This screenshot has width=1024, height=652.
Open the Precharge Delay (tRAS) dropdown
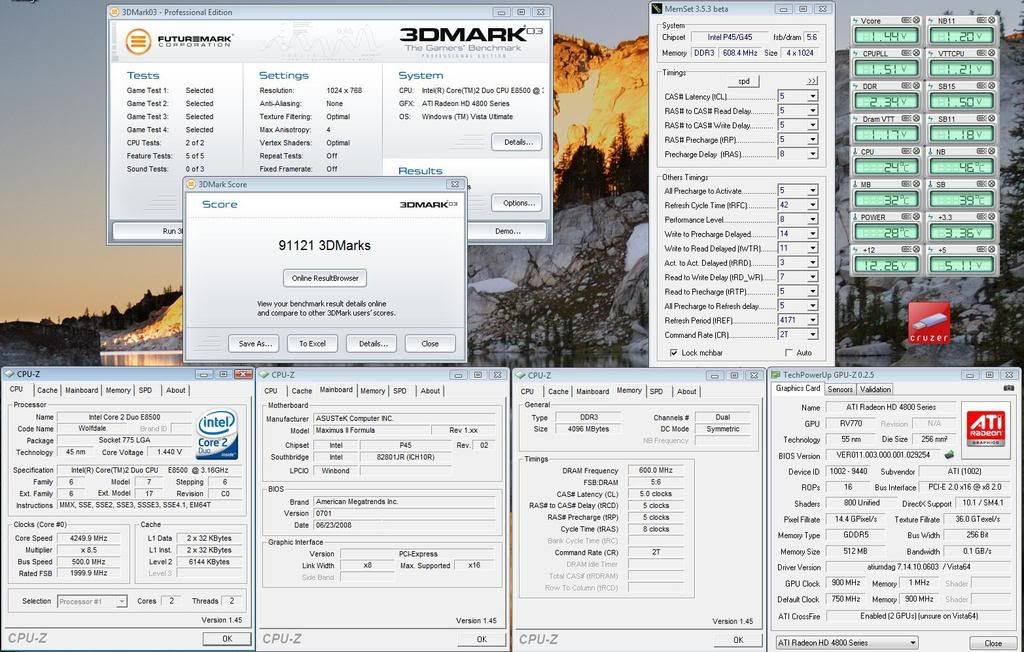click(x=812, y=154)
